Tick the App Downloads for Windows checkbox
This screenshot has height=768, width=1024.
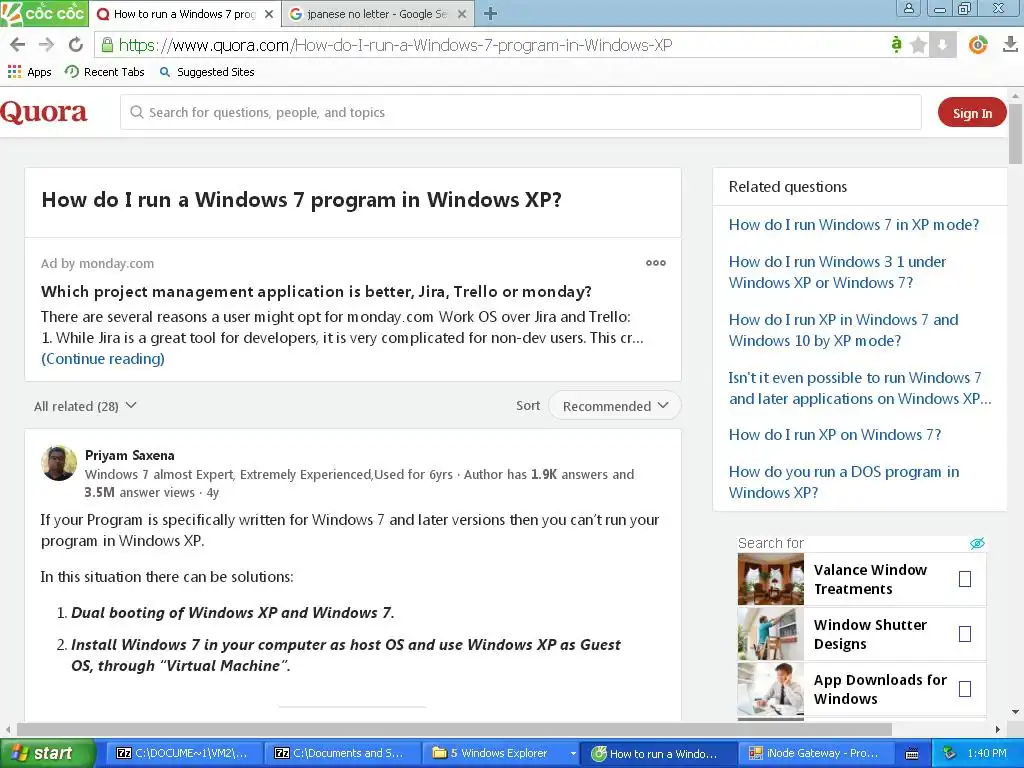(x=965, y=689)
